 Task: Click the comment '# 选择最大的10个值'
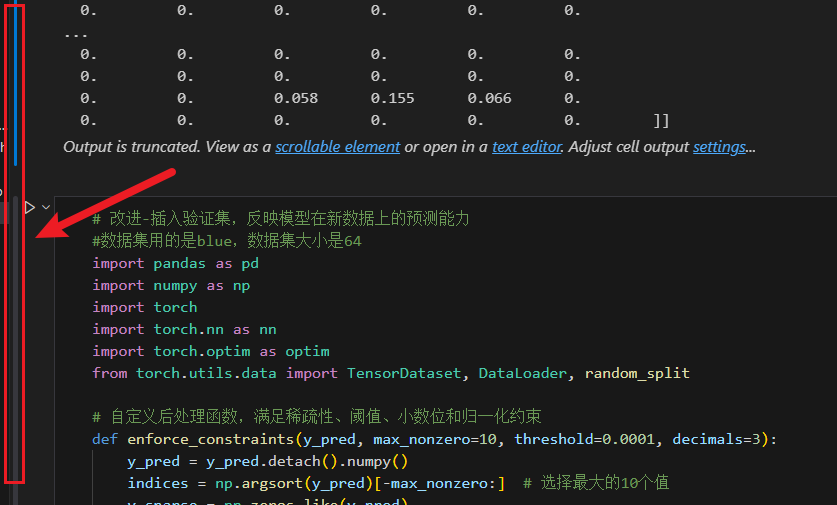click(x=596, y=483)
